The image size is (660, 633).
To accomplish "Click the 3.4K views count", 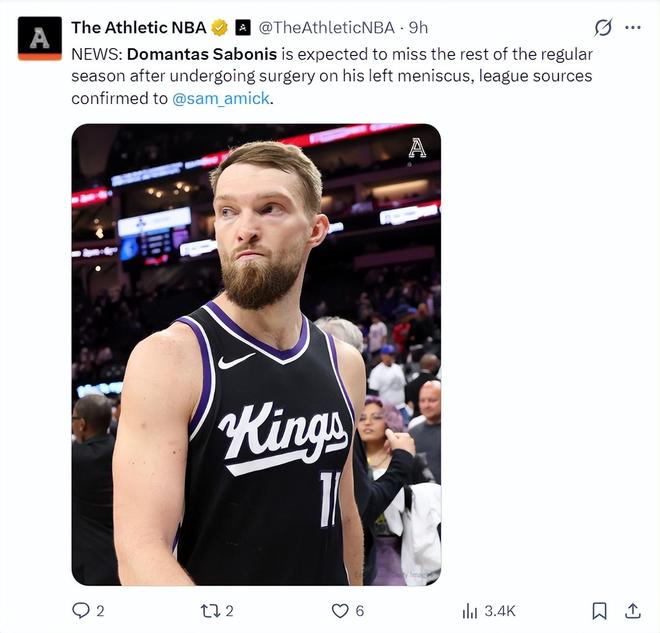I will (x=501, y=610).
